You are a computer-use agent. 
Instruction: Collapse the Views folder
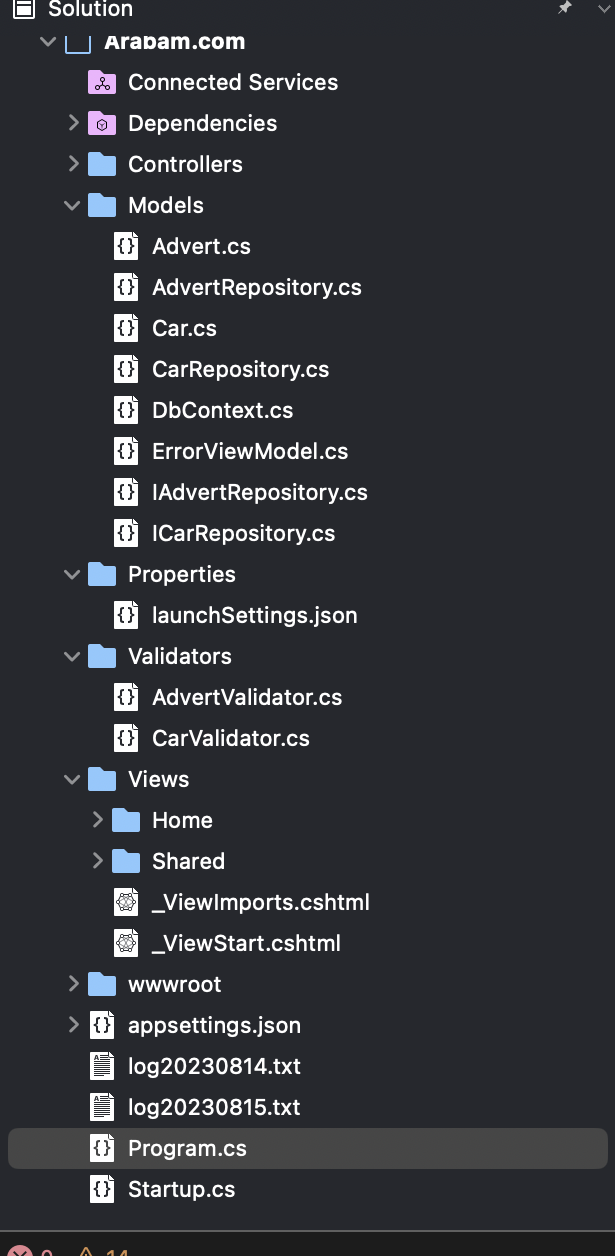[72, 779]
